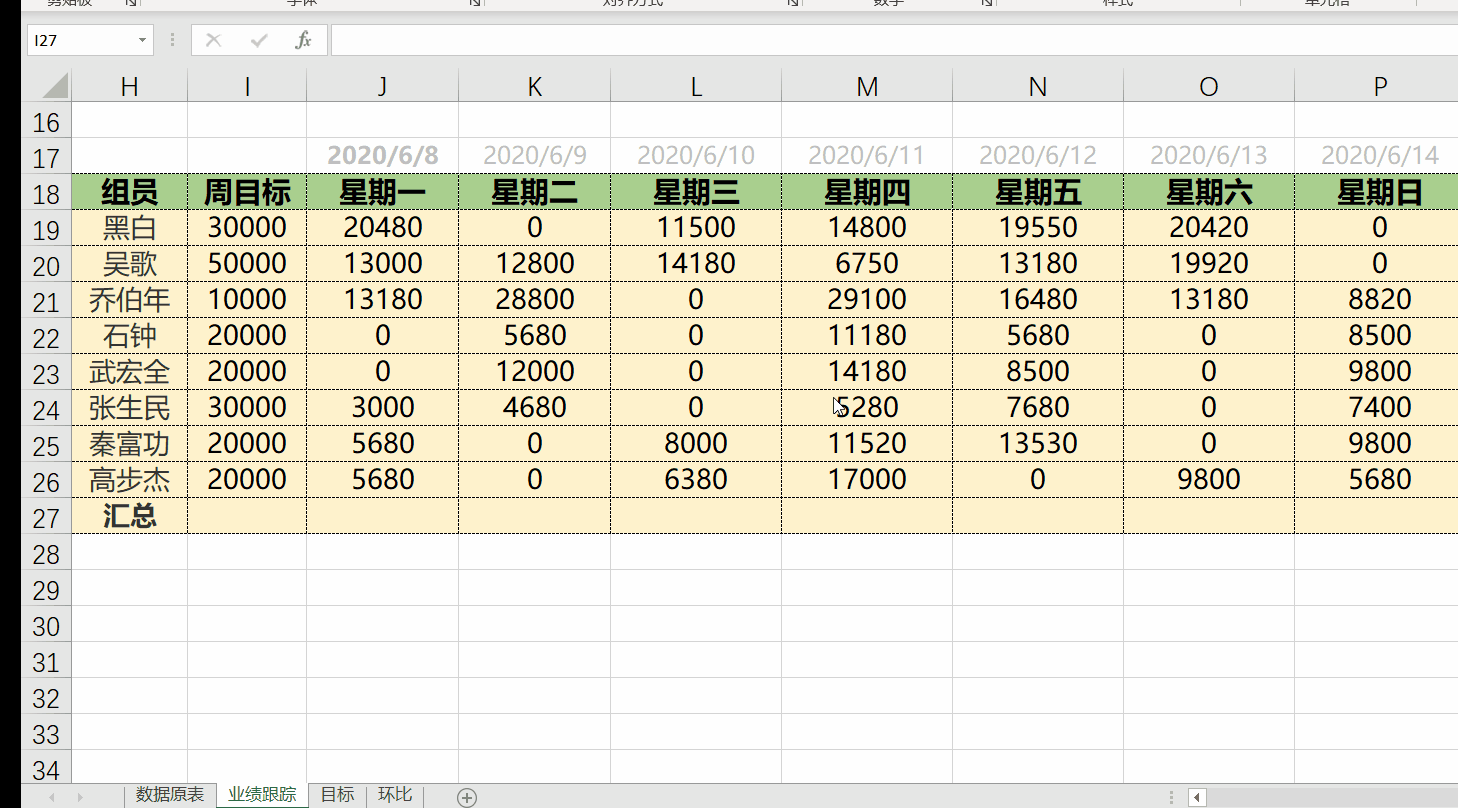Select the name cell 武宏全
Image resolution: width=1458 pixels, height=808 pixels.
(129, 372)
